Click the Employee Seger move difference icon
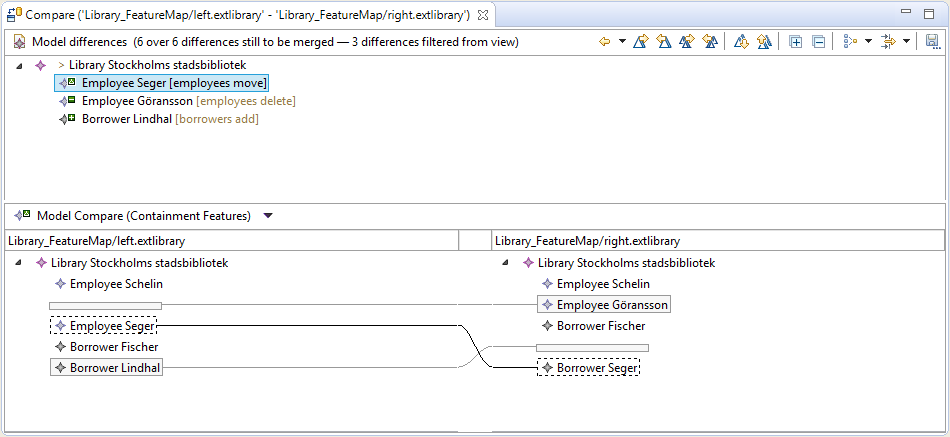 pos(67,83)
